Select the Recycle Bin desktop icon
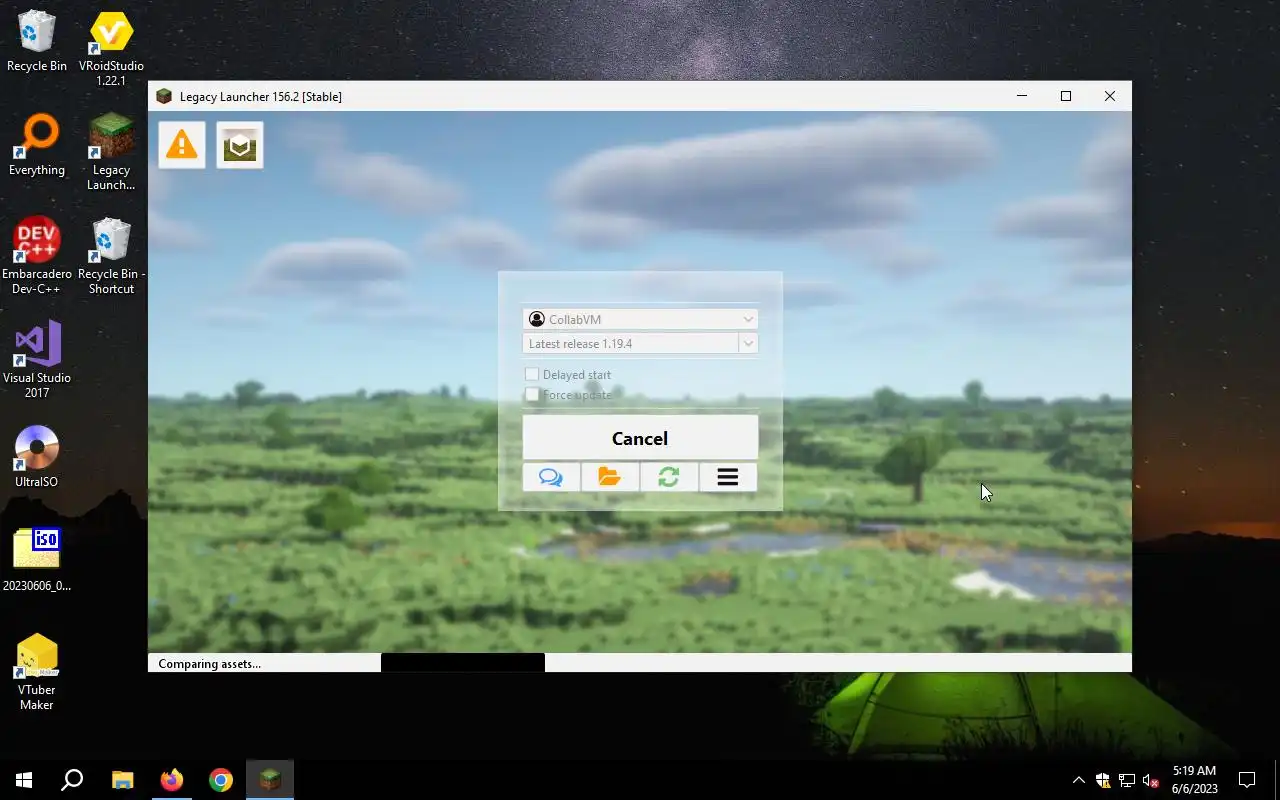1280x800 pixels. [37, 42]
